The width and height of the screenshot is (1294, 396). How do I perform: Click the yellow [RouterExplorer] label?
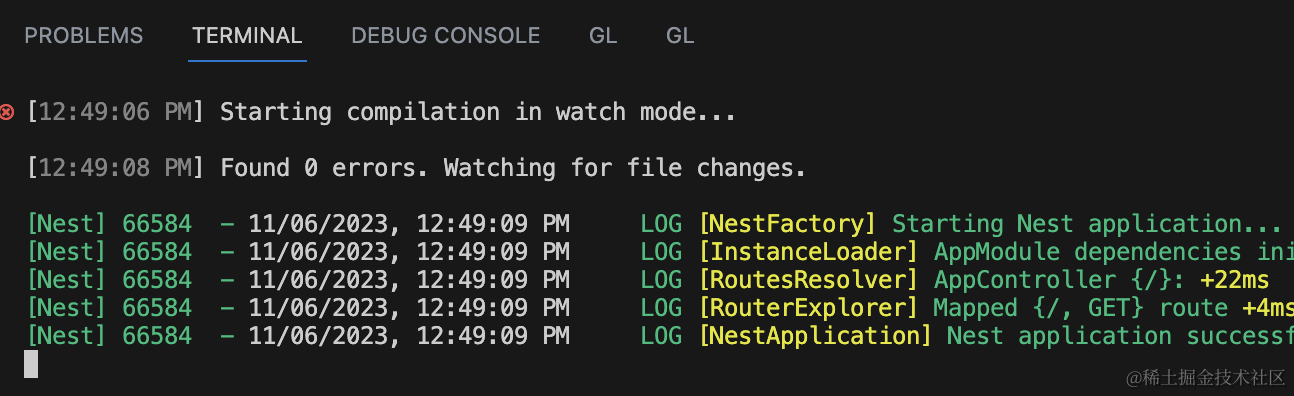(808, 308)
